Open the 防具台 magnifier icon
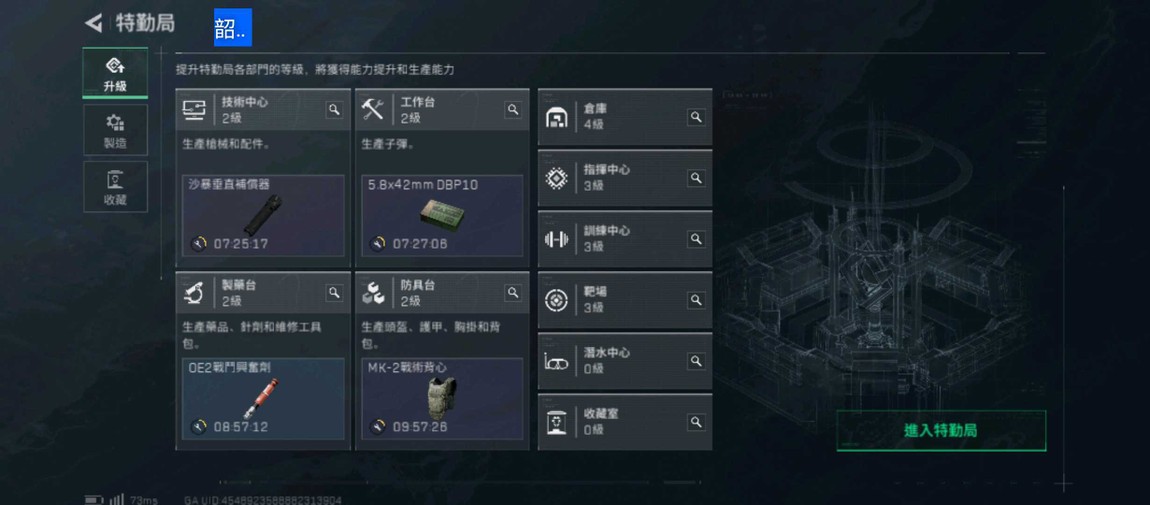This screenshot has width=1150, height=505. tap(513, 292)
